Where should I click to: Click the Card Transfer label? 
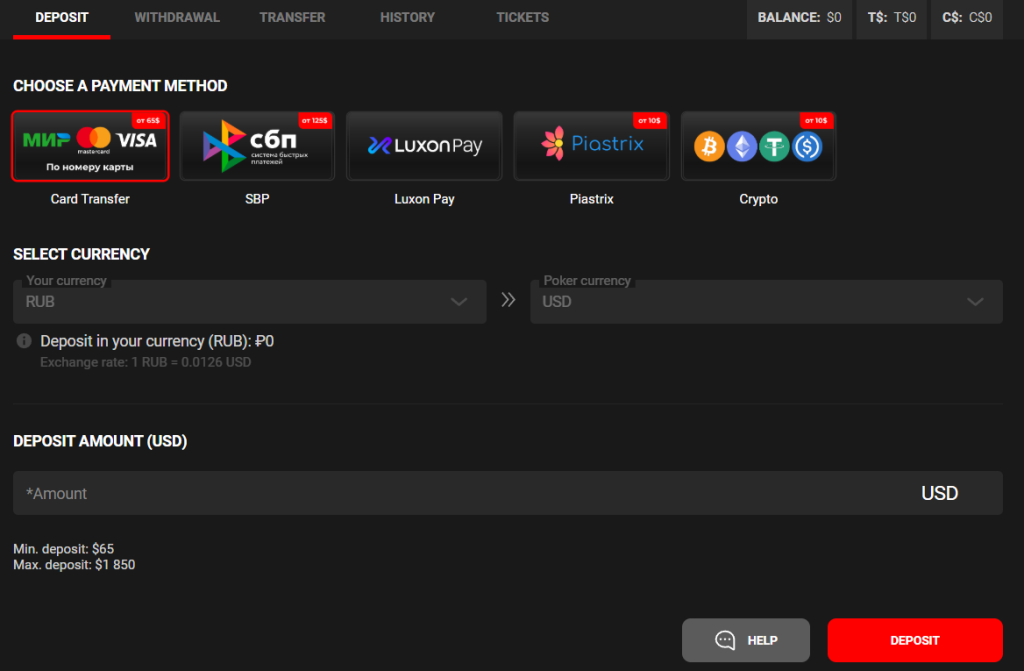pos(90,199)
